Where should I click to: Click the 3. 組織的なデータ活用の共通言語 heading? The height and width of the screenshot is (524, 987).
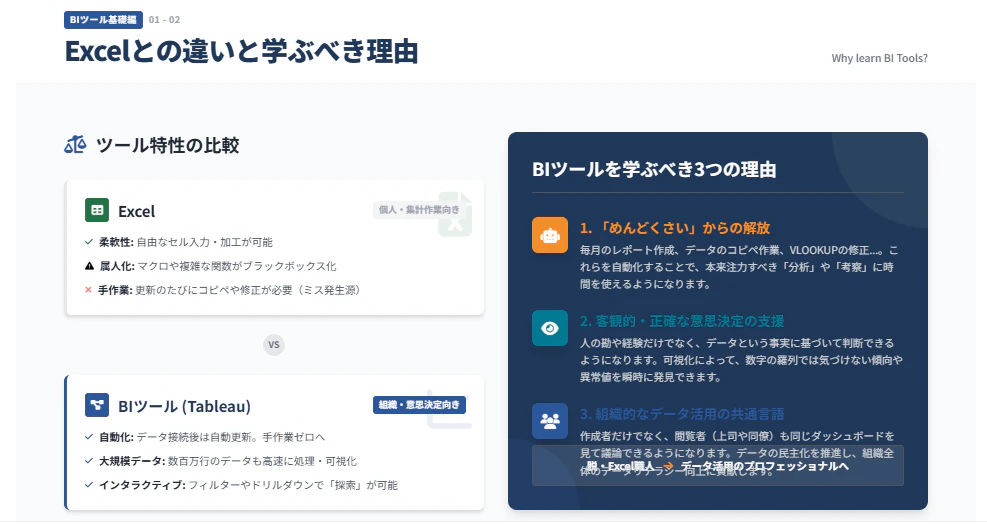coord(682,414)
